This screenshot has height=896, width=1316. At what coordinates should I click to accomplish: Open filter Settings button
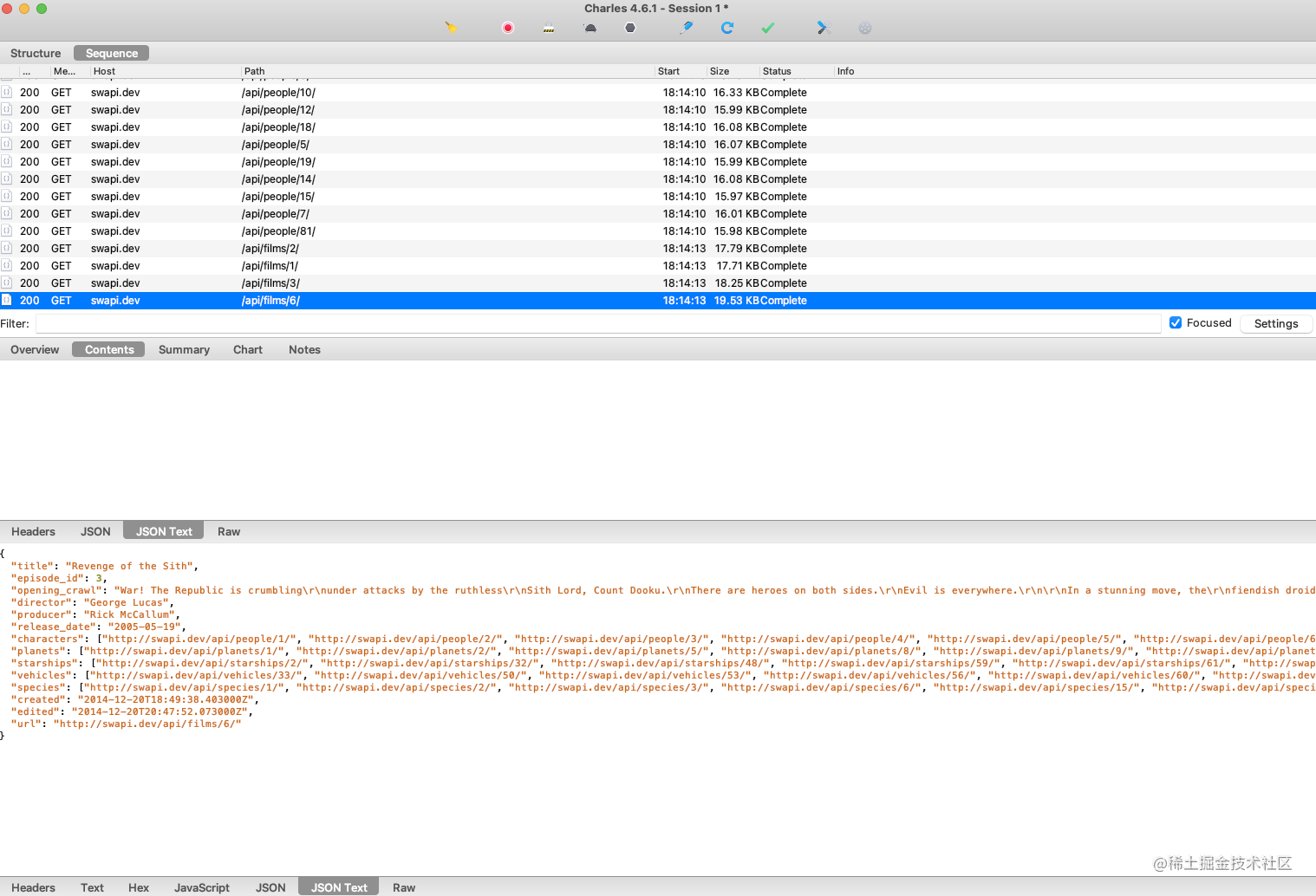tap(1276, 323)
